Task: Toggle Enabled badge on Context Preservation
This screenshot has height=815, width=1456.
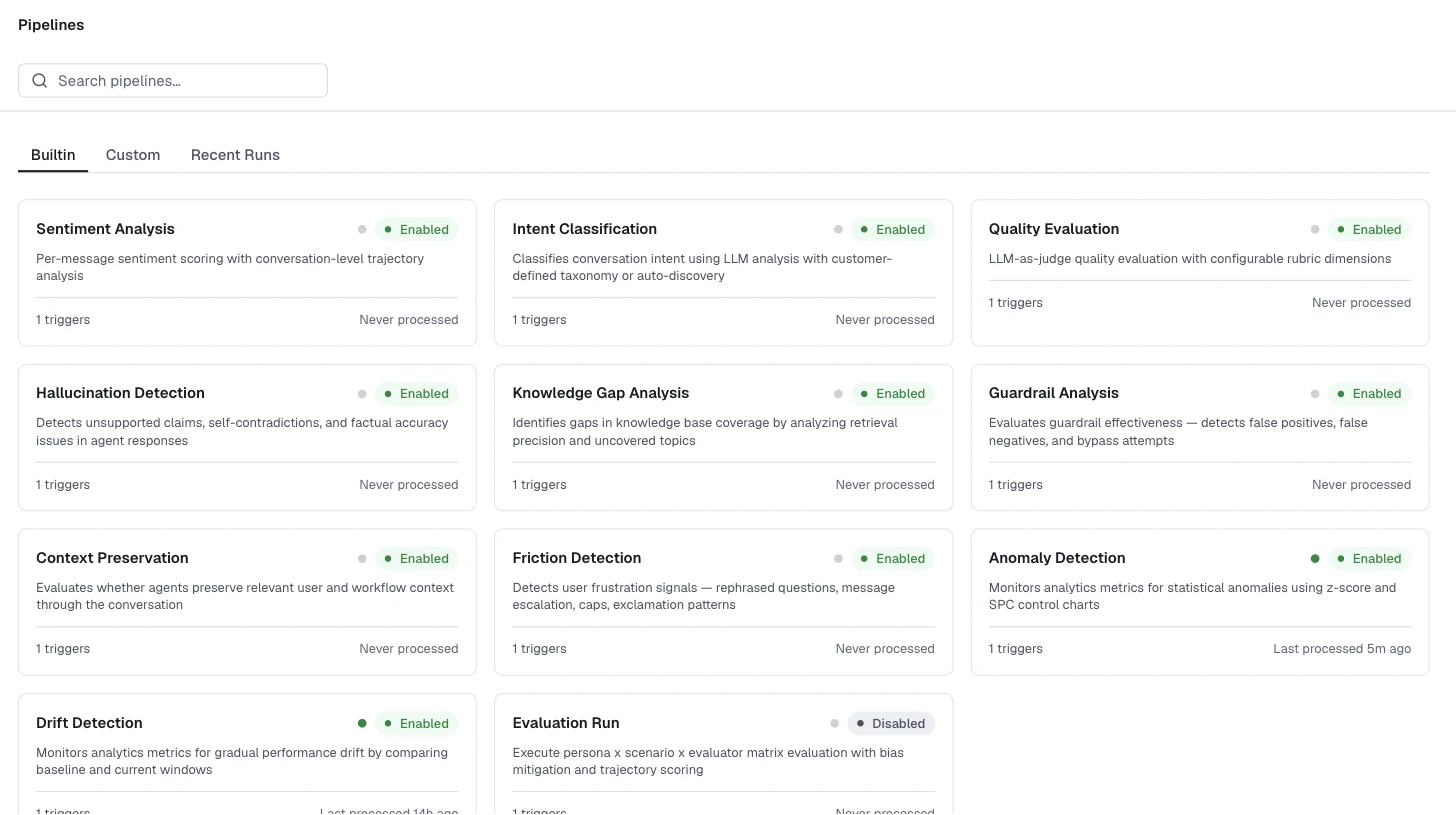Action: (x=417, y=559)
